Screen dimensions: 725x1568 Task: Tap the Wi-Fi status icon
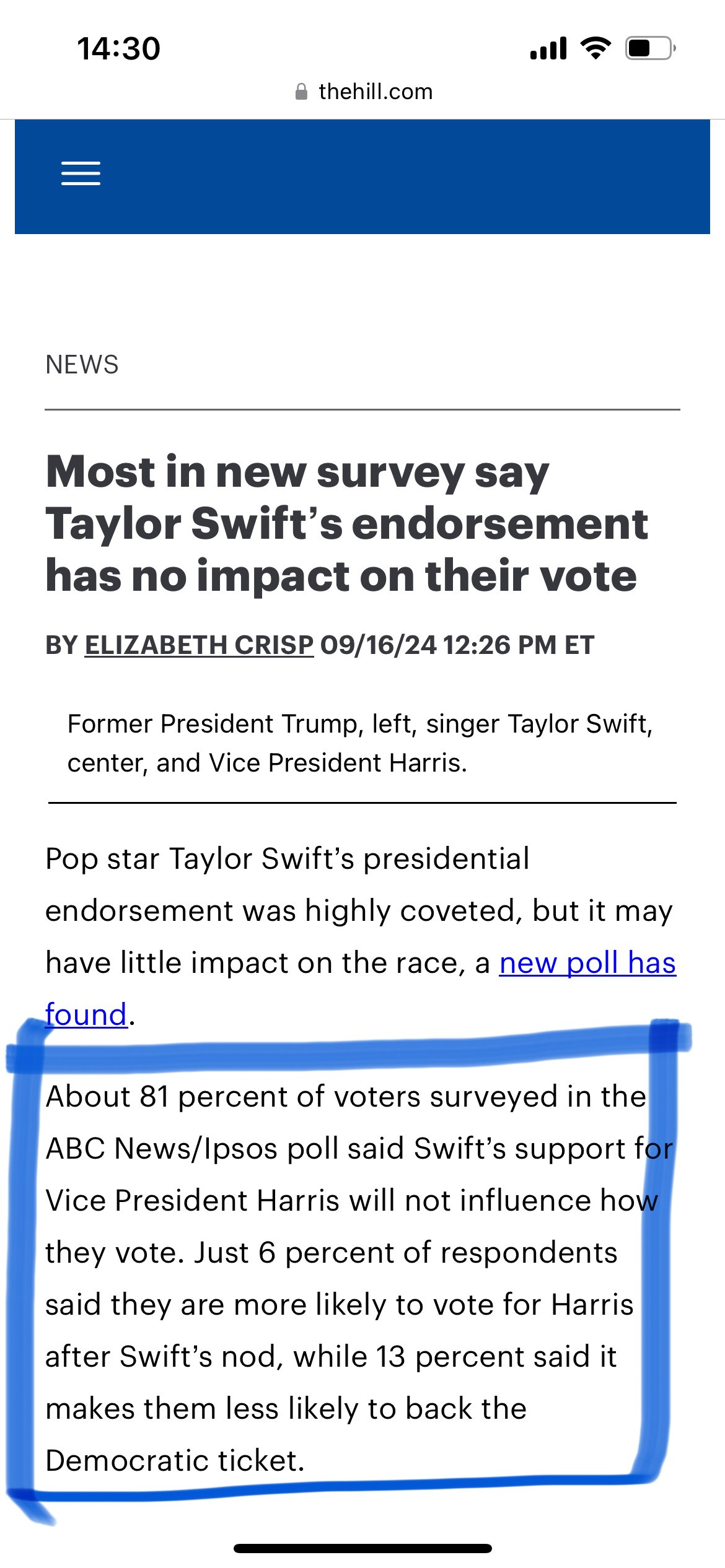(x=595, y=48)
